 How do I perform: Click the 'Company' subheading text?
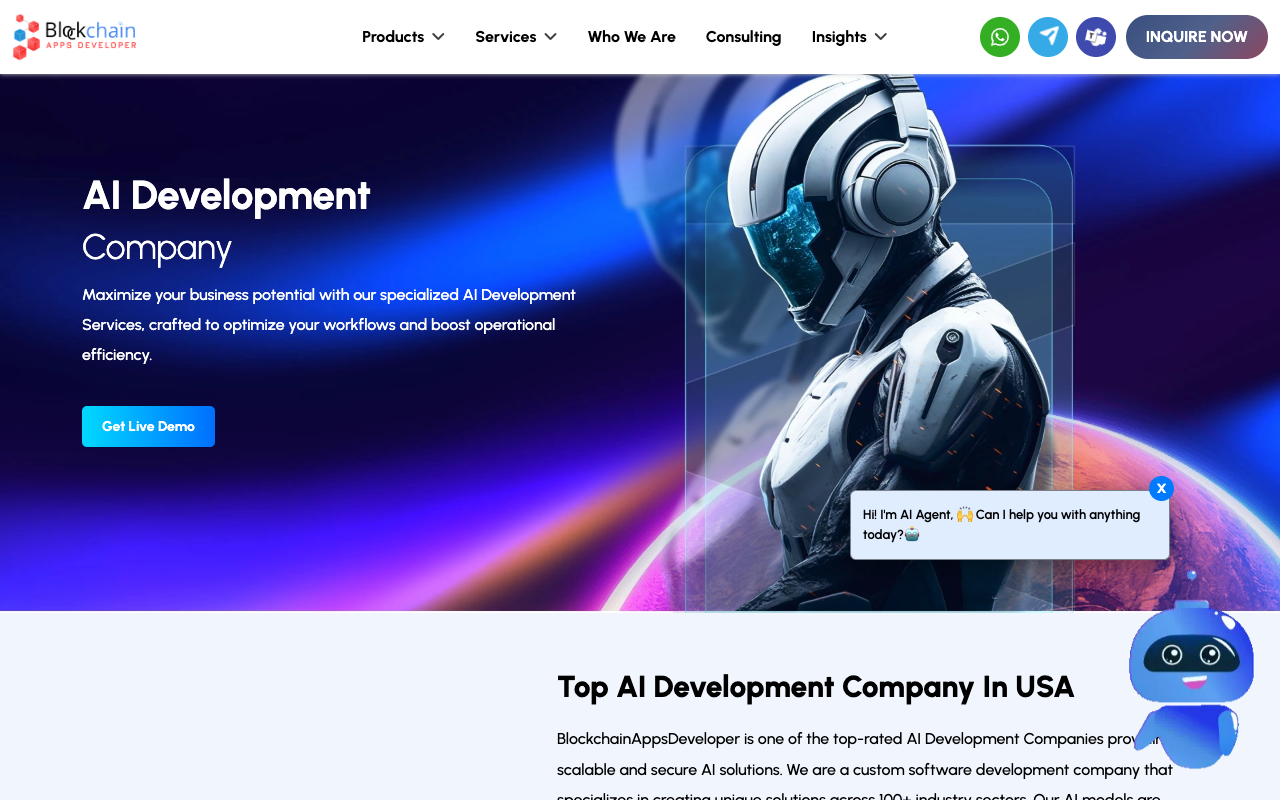[x=157, y=248]
